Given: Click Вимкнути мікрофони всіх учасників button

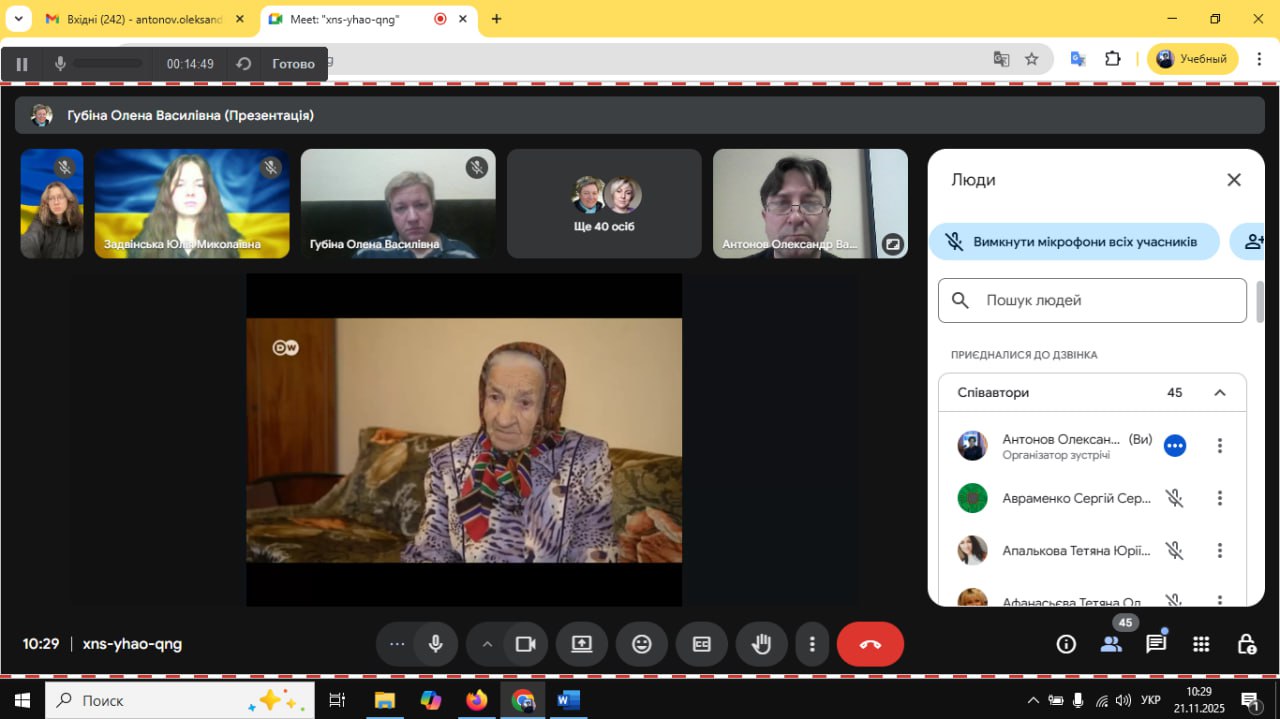Looking at the screenshot, I should tap(1074, 242).
